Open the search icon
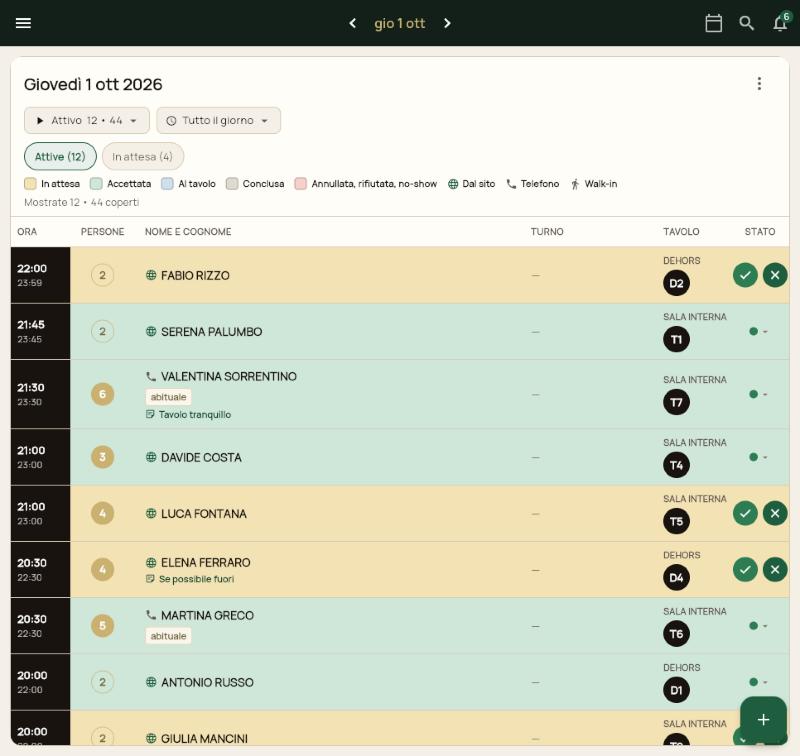800x756 pixels. pyautogui.click(x=746, y=23)
